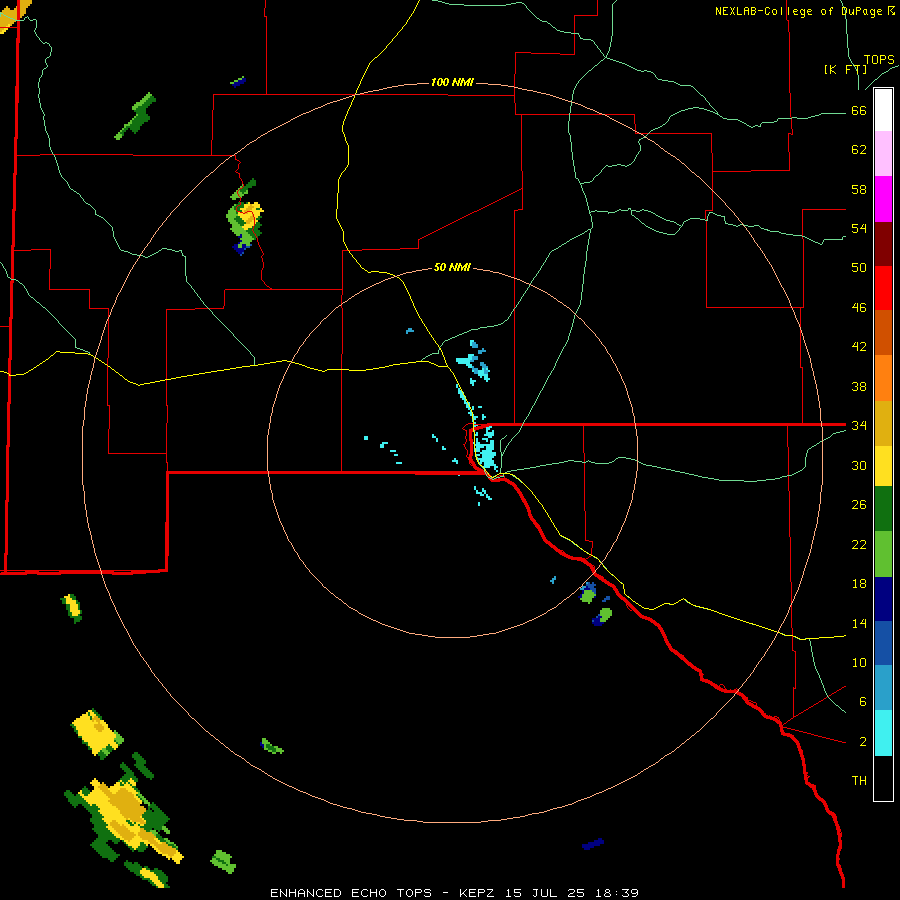This screenshot has width=900, height=900.
Task: Click the legend value "10"
Action: tap(859, 662)
